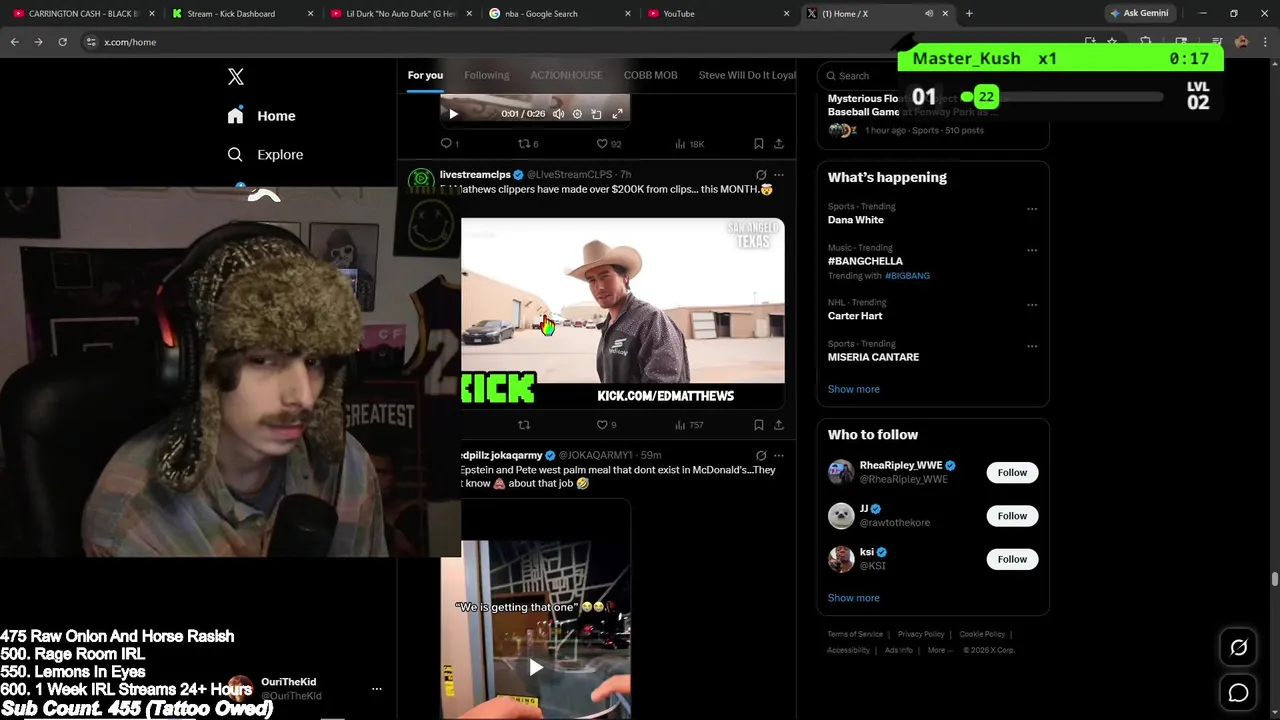
Task: Follow RheaRipley_WWE
Action: [x=1012, y=472]
